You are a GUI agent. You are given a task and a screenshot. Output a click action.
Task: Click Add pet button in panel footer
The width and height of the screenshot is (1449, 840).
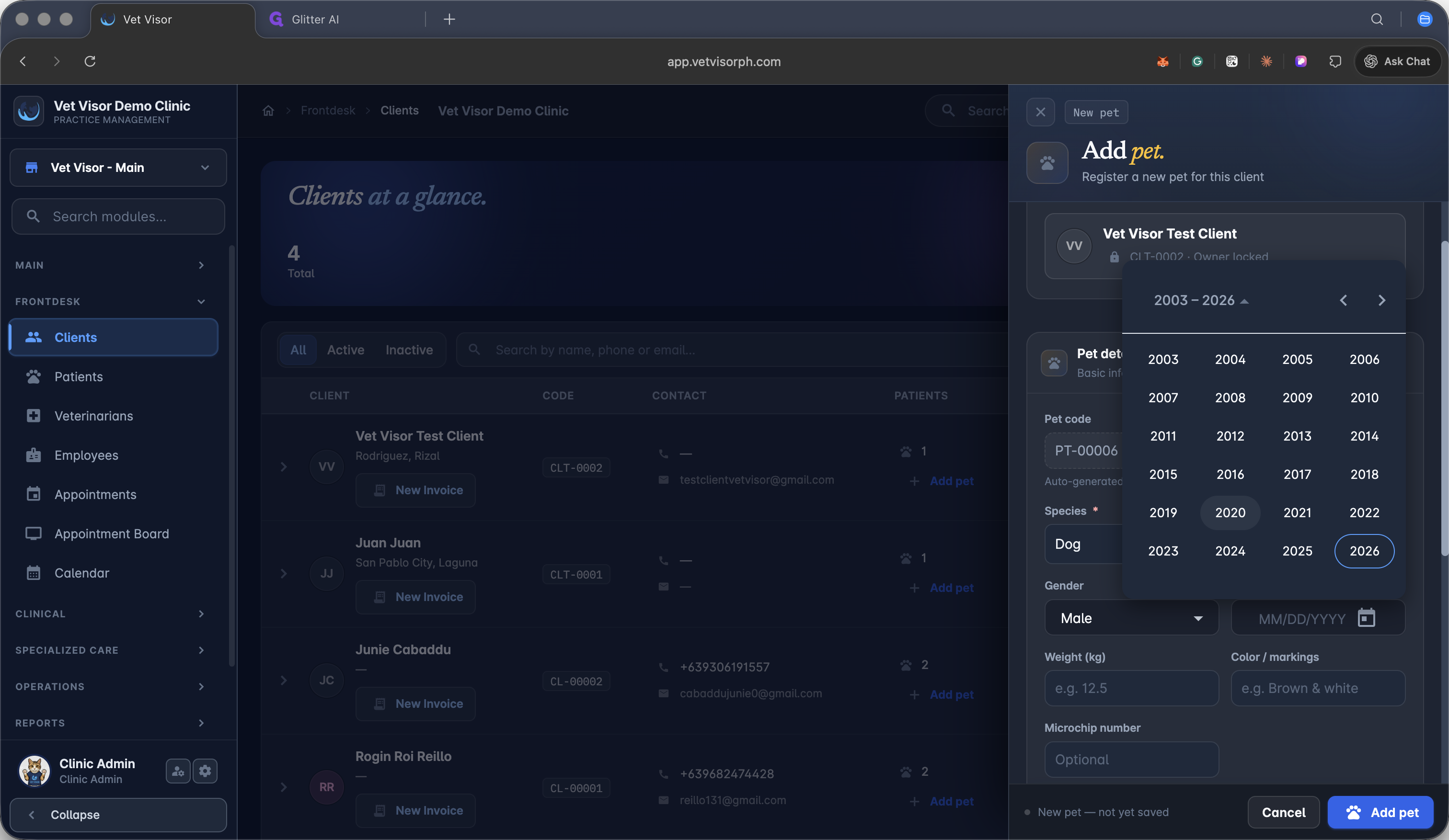pos(1380,812)
